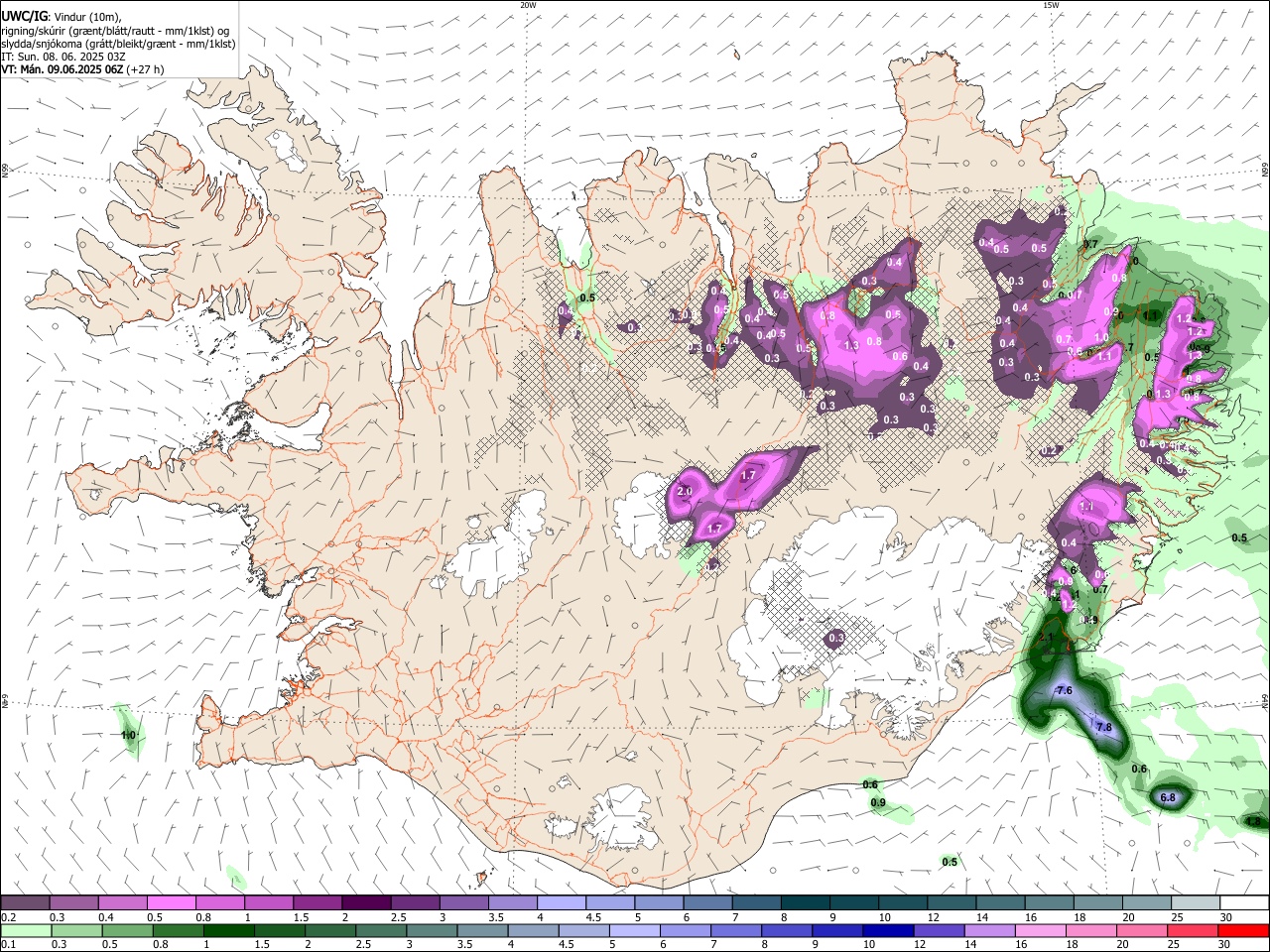1270x952 pixels.
Task: Click the '2.1' value in dark green area
Action: click(1045, 639)
